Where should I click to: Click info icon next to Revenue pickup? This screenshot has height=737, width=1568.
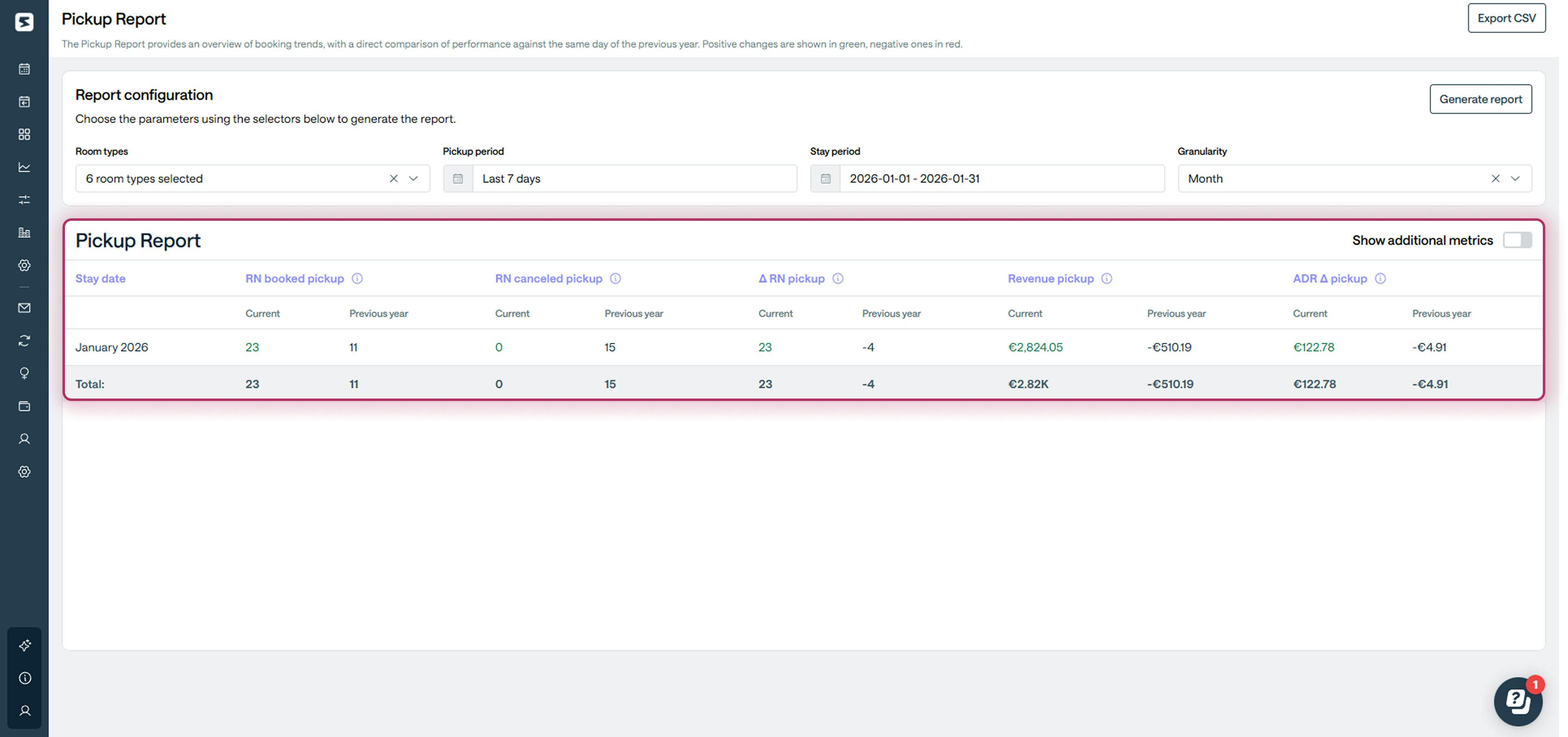click(1107, 279)
